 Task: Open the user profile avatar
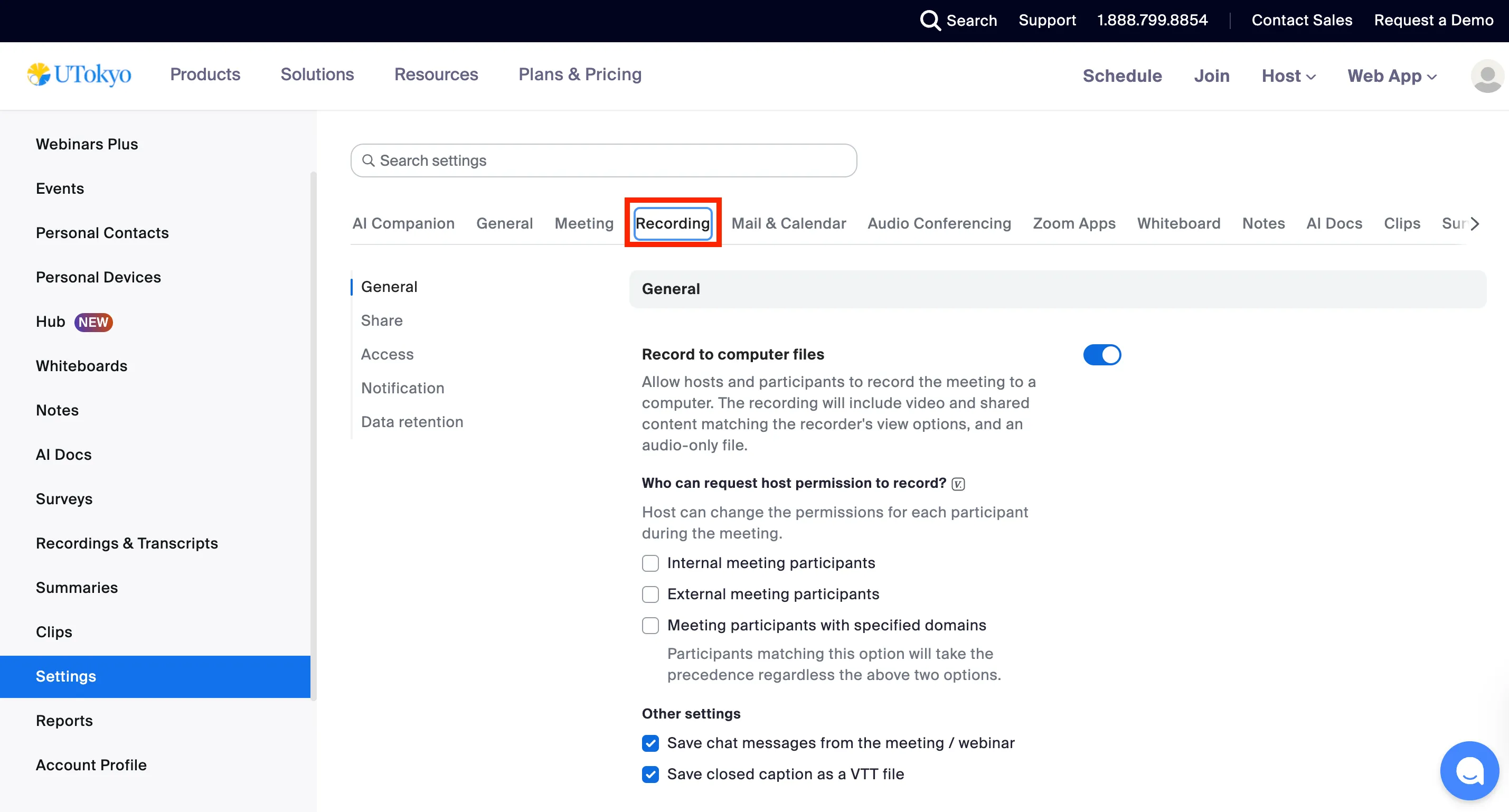coord(1487,76)
